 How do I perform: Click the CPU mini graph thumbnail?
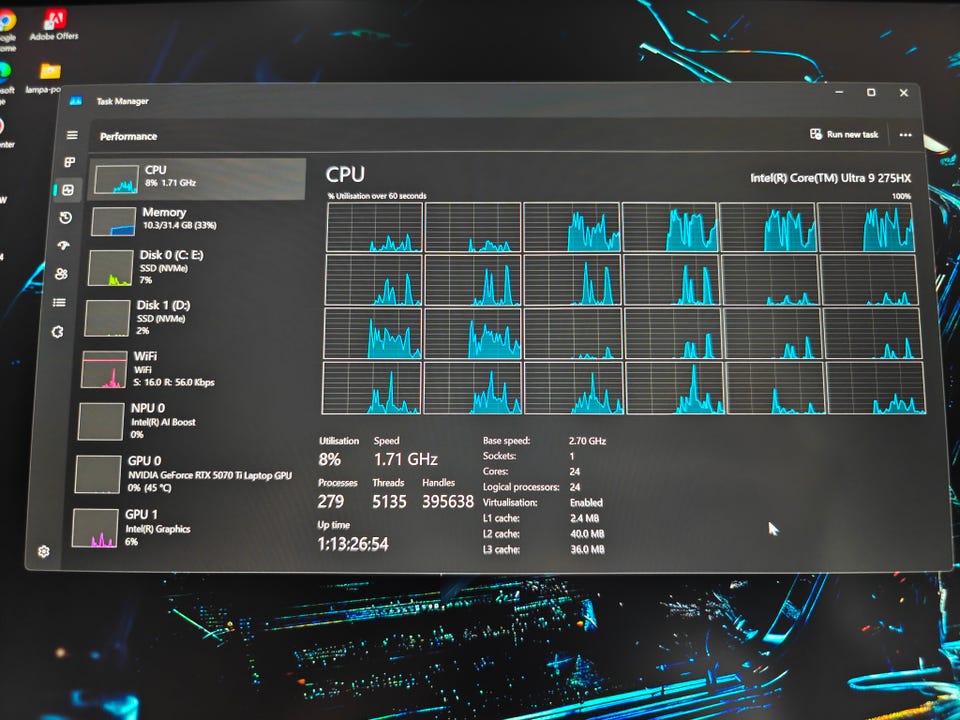[x=116, y=179]
